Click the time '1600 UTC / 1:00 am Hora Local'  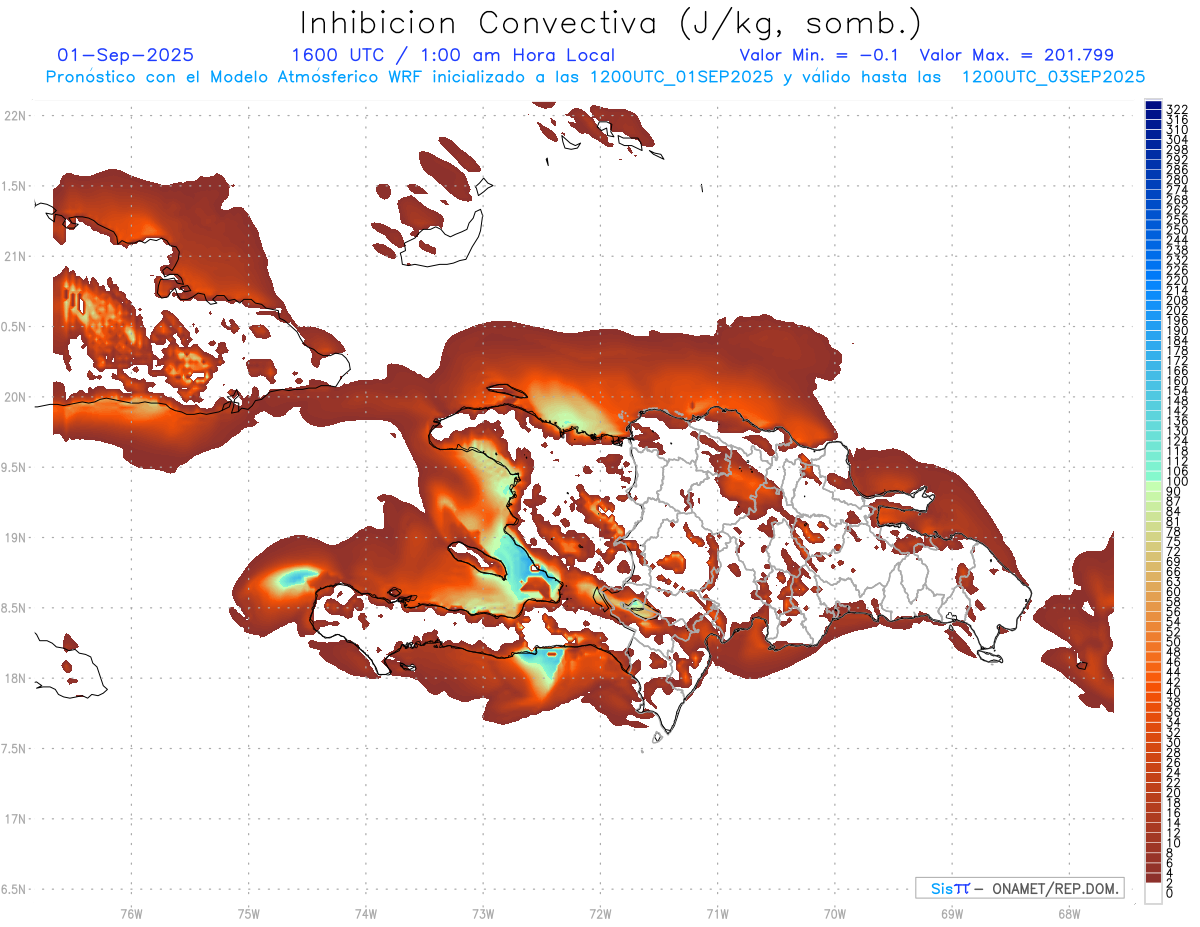click(453, 55)
